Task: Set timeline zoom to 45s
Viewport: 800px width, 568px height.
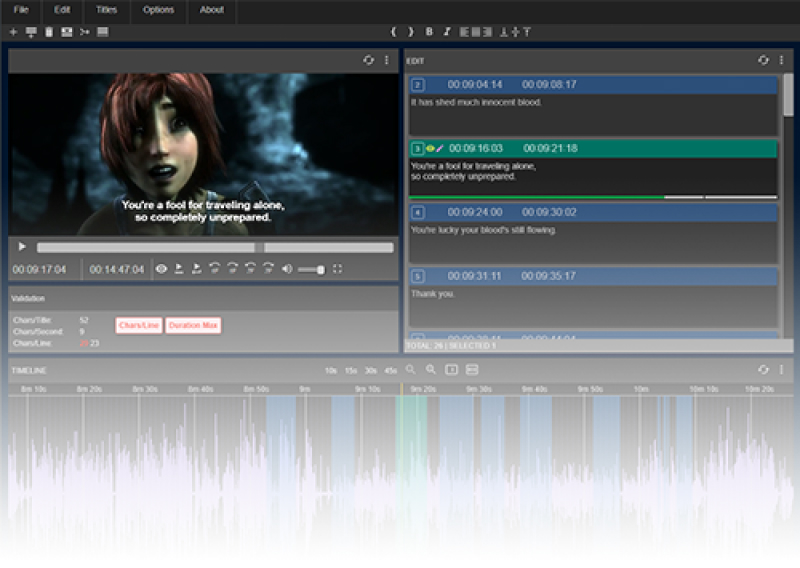Action: [x=390, y=371]
